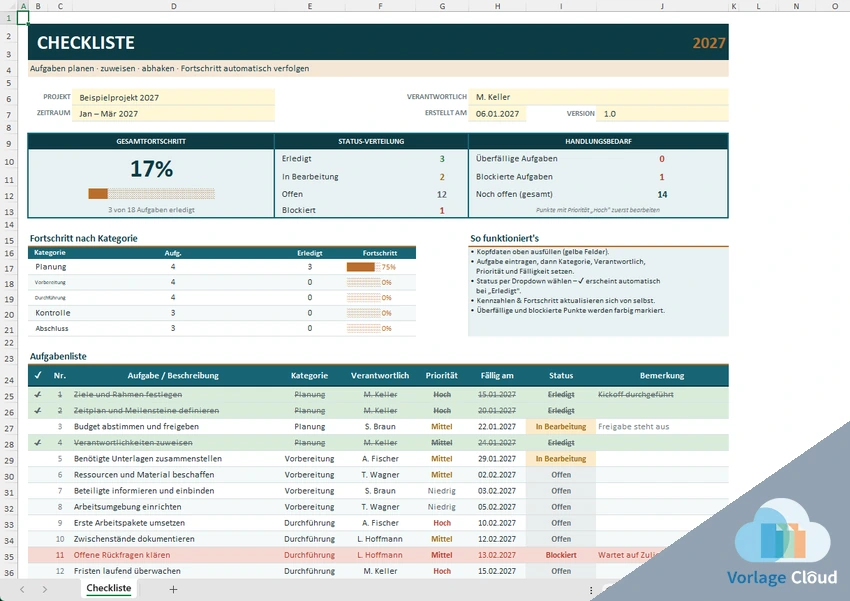The height and width of the screenshot is (601, 850).
Task: Click the Verantwortlich field in the header area
Action: coord(598,97)
